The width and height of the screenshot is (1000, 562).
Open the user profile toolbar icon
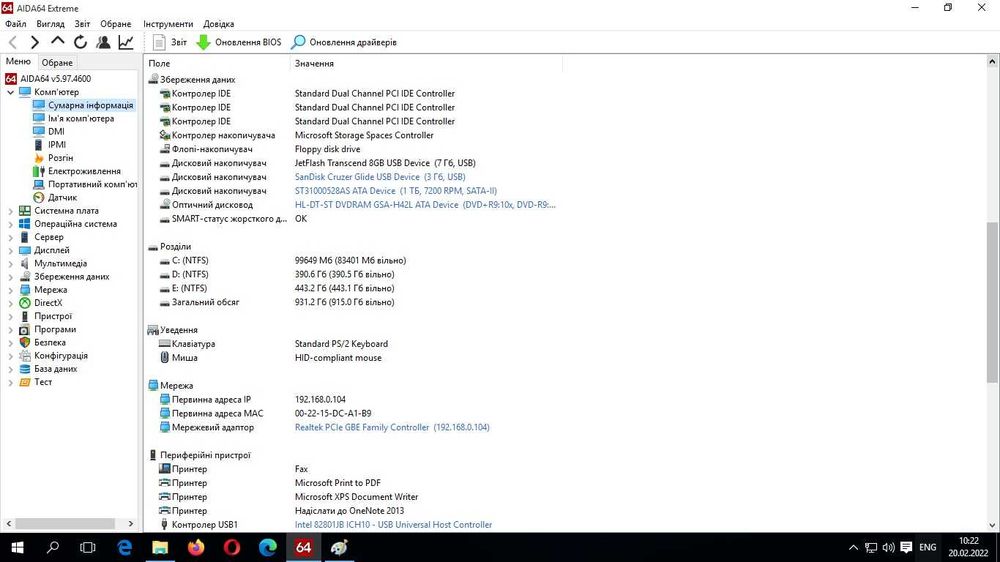point(103,42)
